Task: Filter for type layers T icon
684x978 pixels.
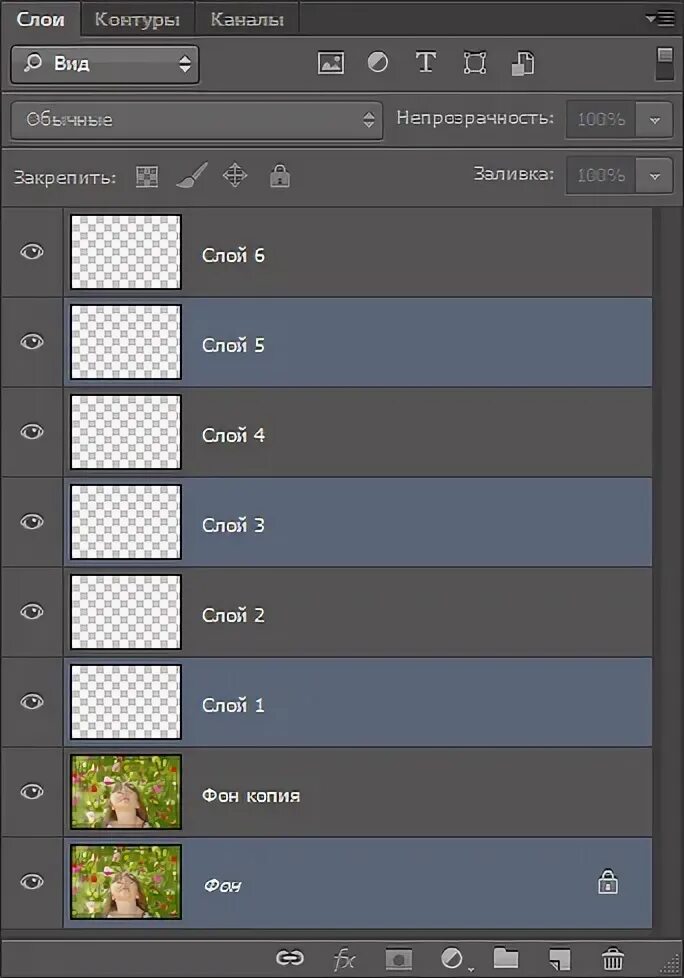Action: (x=425, y=62)
